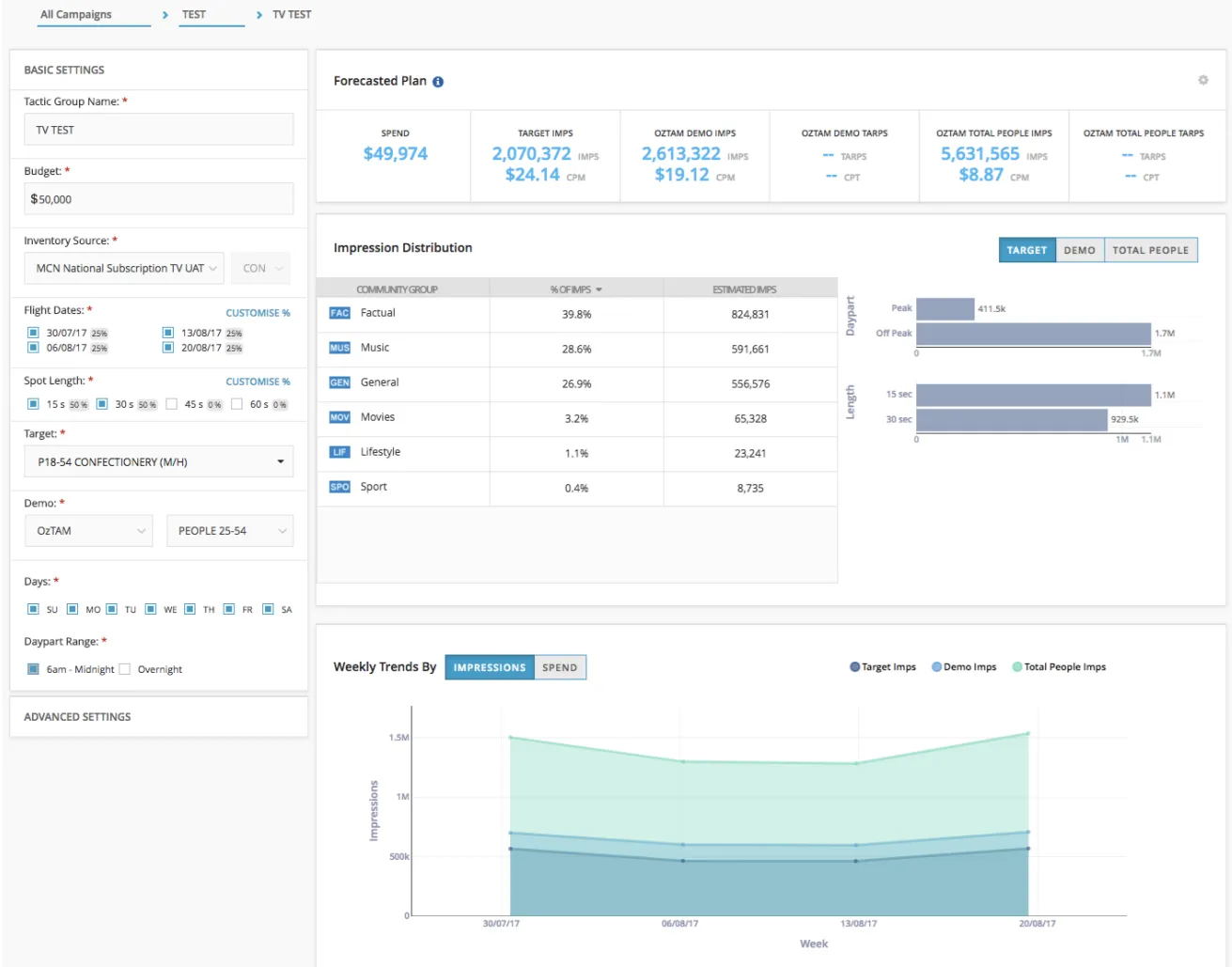Toggle the Demo Imps legend swatch
The image size is (1232, 967).
[937, 667]
